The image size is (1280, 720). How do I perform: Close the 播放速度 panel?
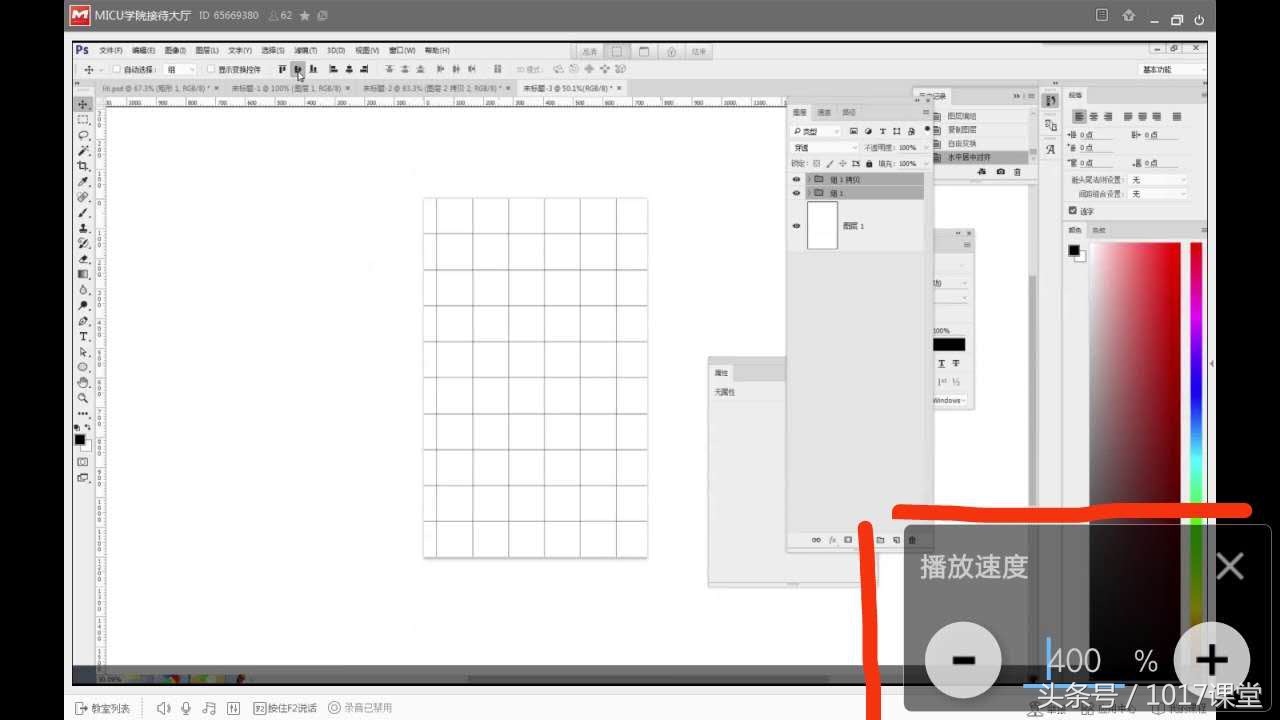[1229, 566]
